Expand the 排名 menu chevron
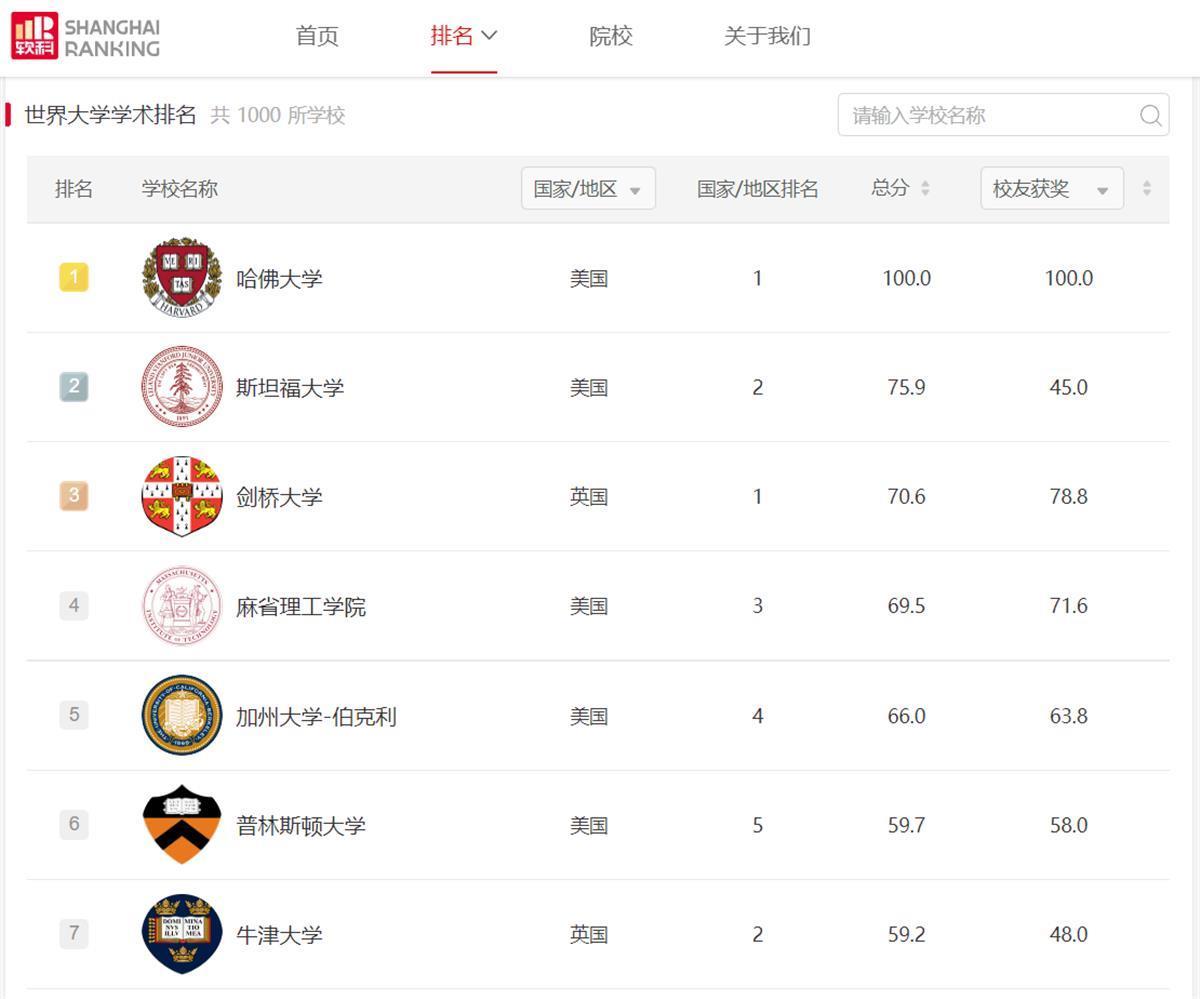The width and height of the screenshot is (1200, 999). (x=489, y=36)
